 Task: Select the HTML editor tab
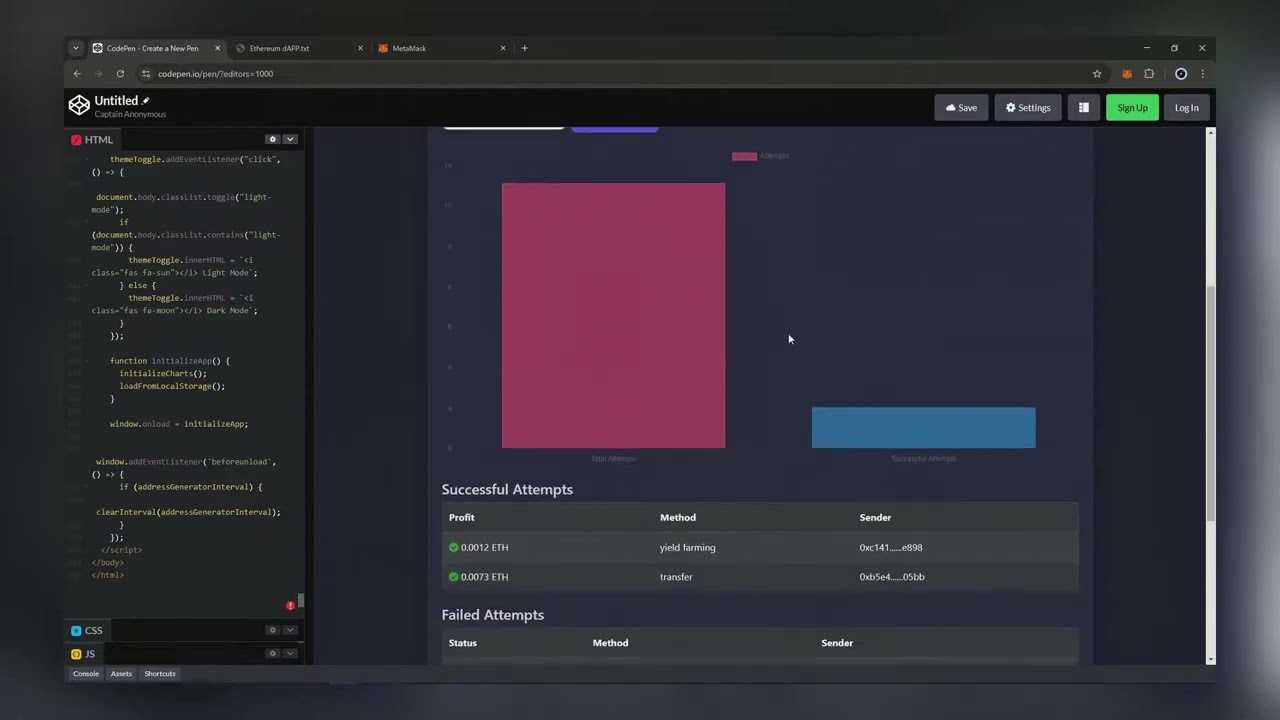point(93,140)
